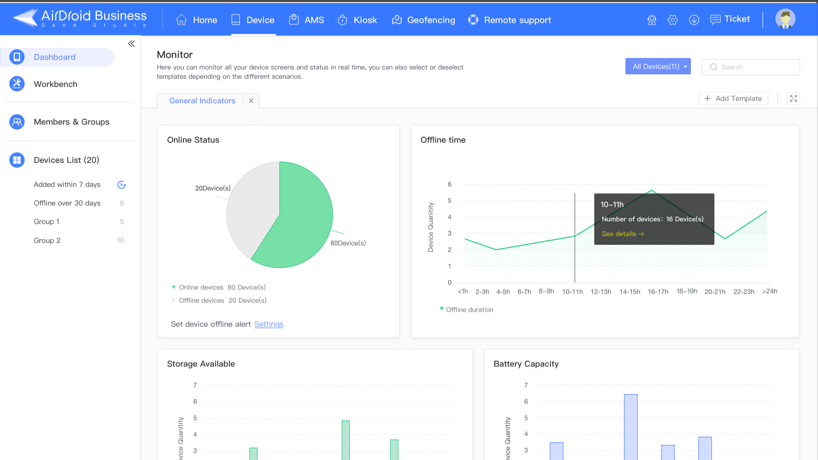The image size is (818, 460).
Task: Expand the Devices List (20) section
Action: point(66,160)
